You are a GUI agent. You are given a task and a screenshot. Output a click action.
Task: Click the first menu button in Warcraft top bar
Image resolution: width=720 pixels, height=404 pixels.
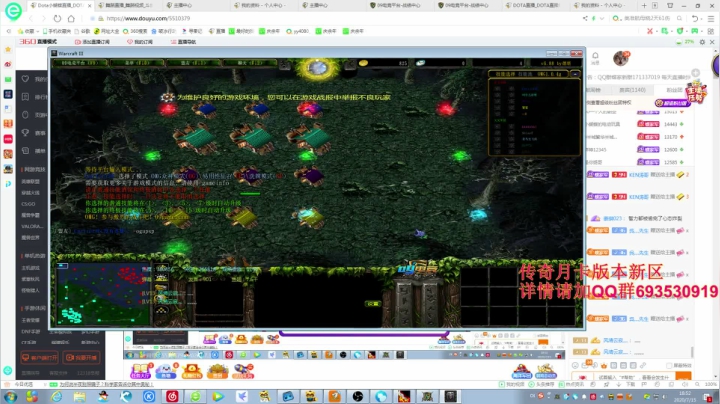(x=80, y=62)
